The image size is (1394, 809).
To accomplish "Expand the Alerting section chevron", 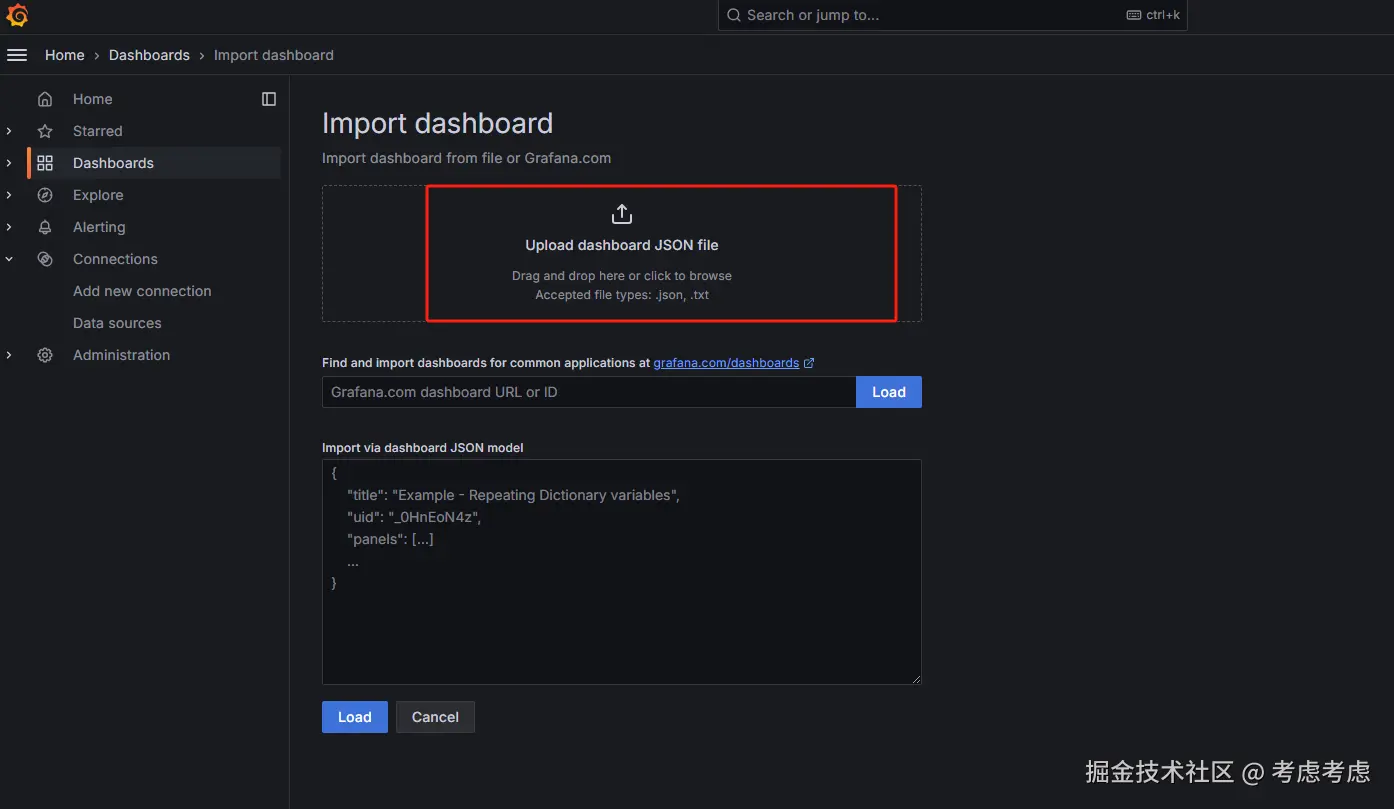I will (x=9, y=227).
